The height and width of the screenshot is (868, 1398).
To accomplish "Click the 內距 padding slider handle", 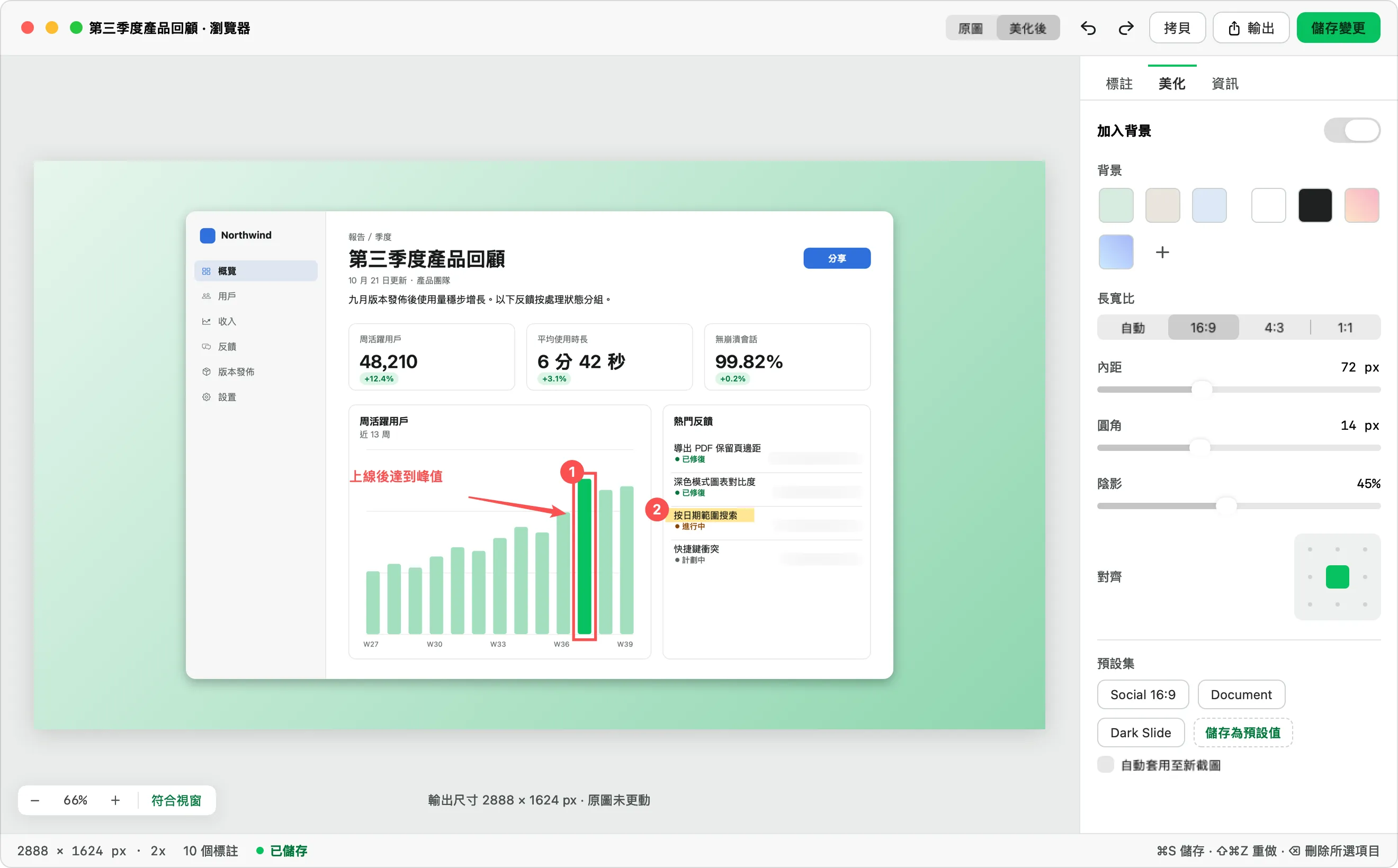I will (x=1202, y=390).
